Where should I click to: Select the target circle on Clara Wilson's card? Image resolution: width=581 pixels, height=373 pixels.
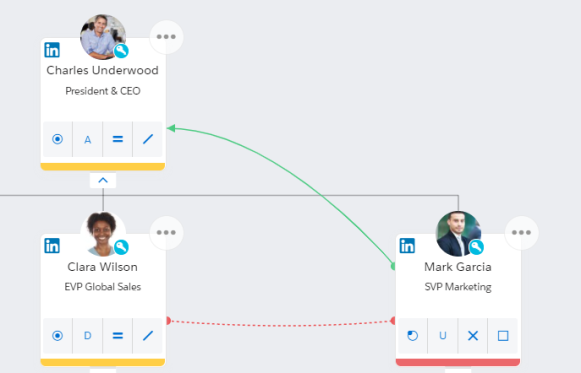pos(57,336)
